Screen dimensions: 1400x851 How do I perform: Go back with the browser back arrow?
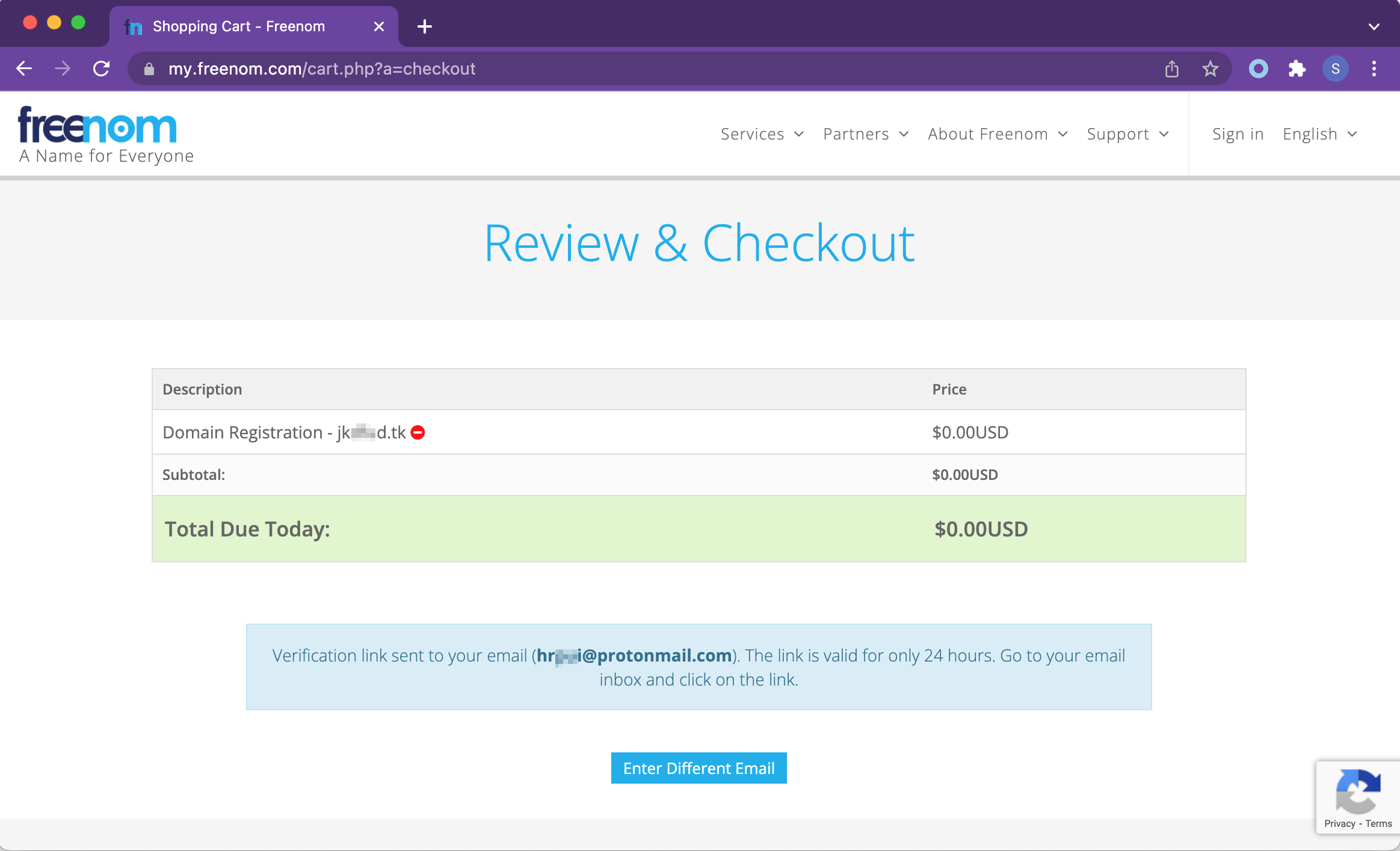click(24, 69)
